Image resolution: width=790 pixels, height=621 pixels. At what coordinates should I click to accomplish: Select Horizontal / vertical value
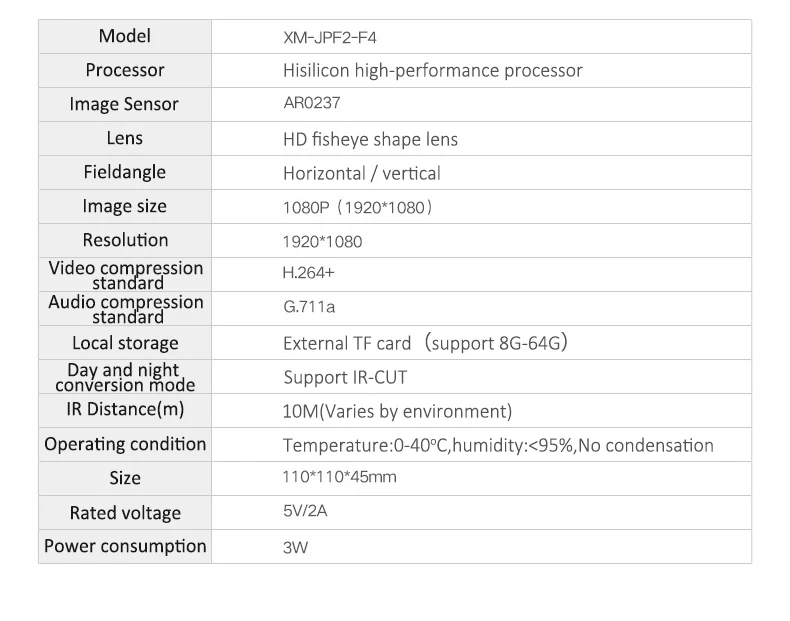[362, 174]
